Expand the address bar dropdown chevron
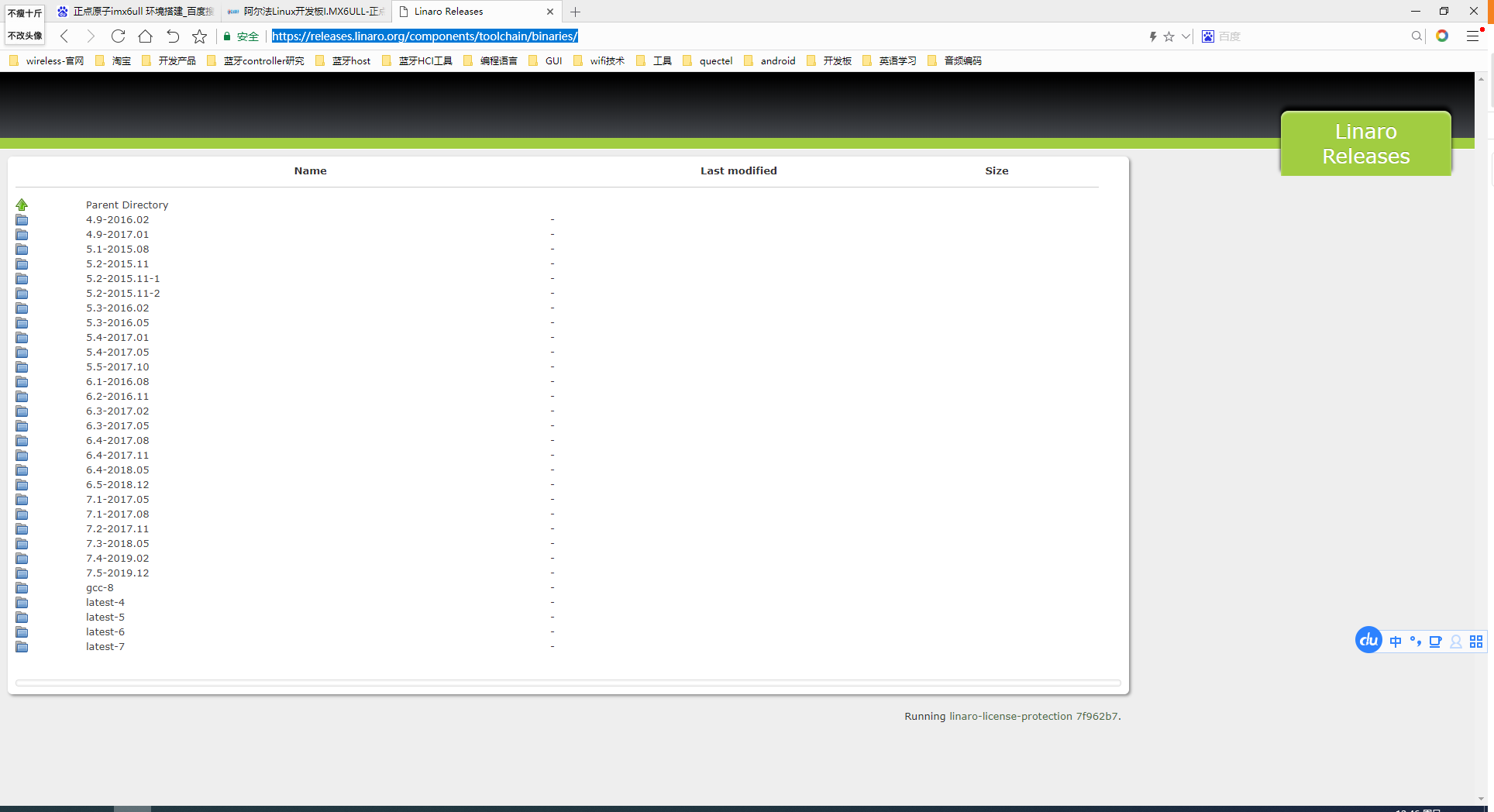Screen dimensions: 1494x812 [x=1186, y=36]
